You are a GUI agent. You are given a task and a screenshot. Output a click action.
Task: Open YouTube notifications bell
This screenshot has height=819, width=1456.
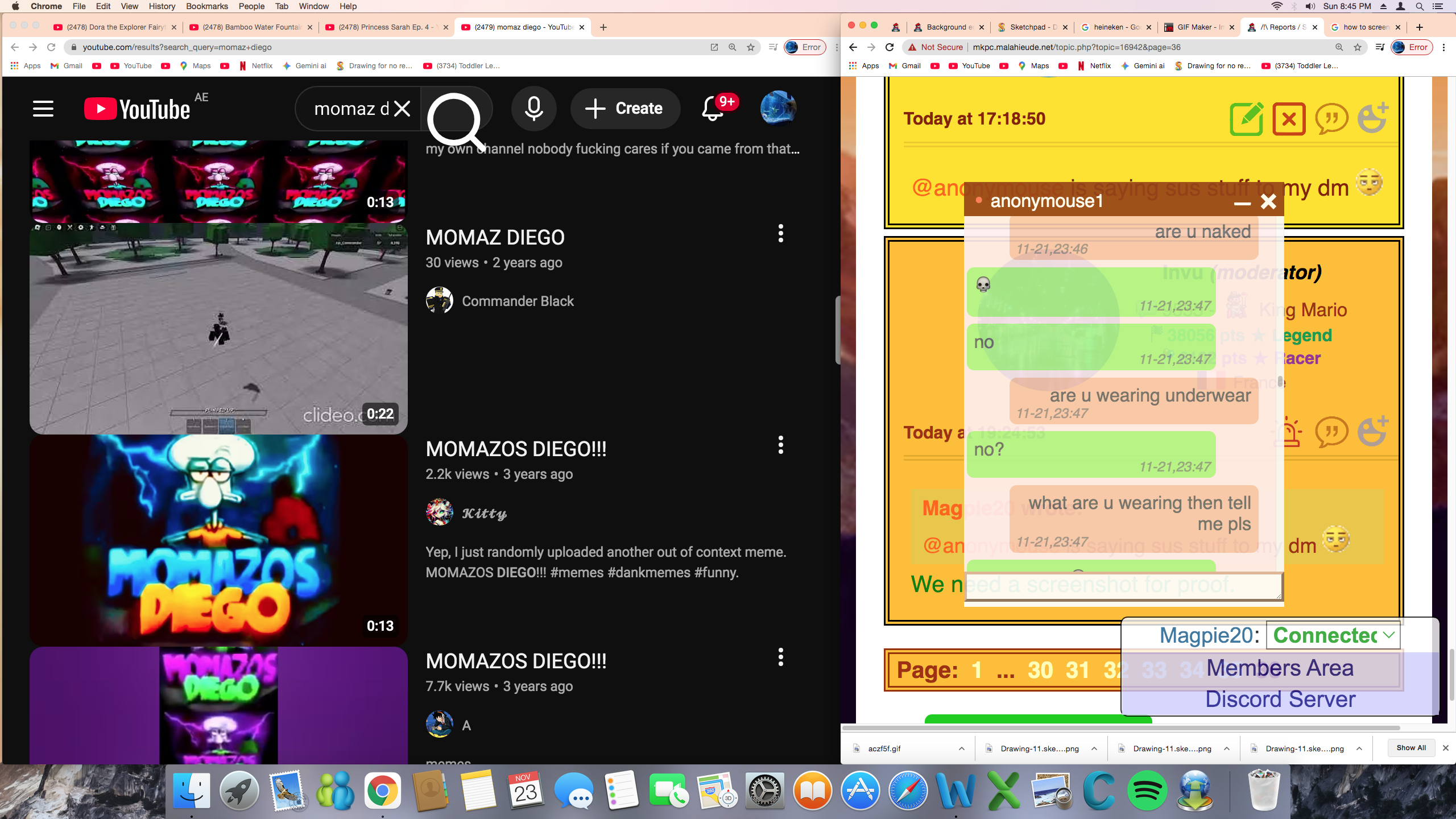(713, 109)
